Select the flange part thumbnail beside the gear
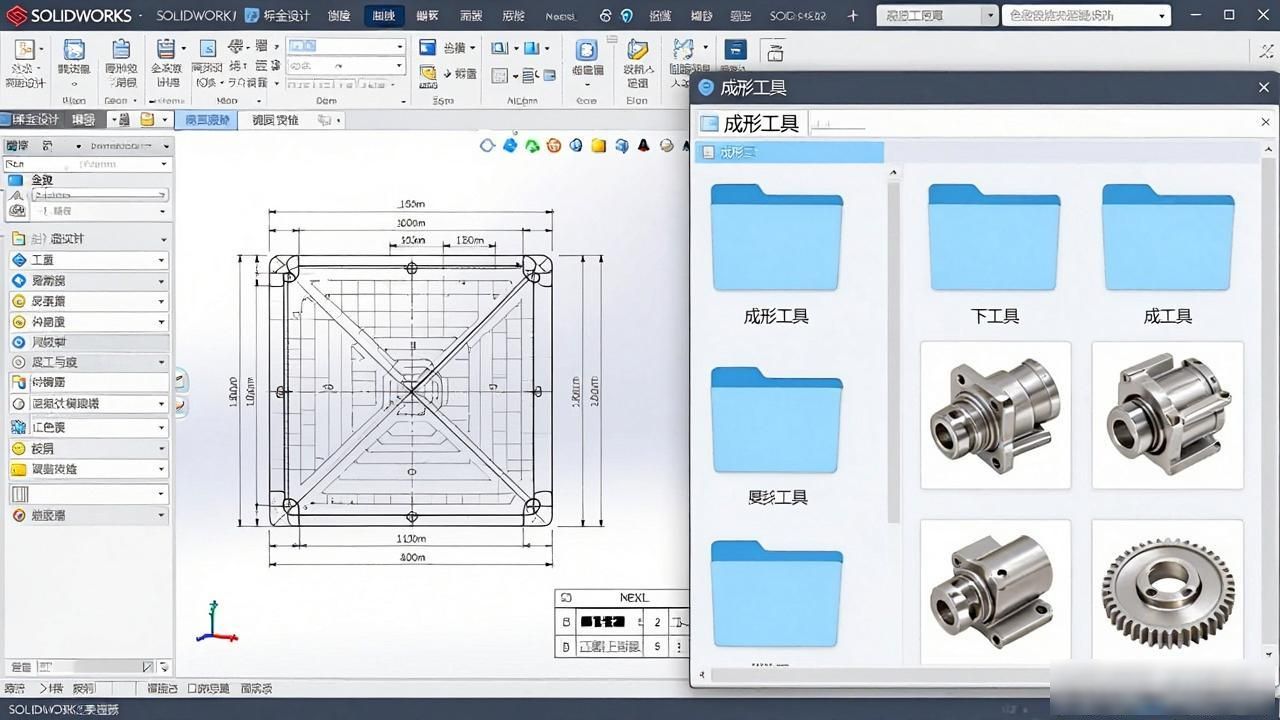This screenshot has height=720, width=1280. [x=995, y=591]
